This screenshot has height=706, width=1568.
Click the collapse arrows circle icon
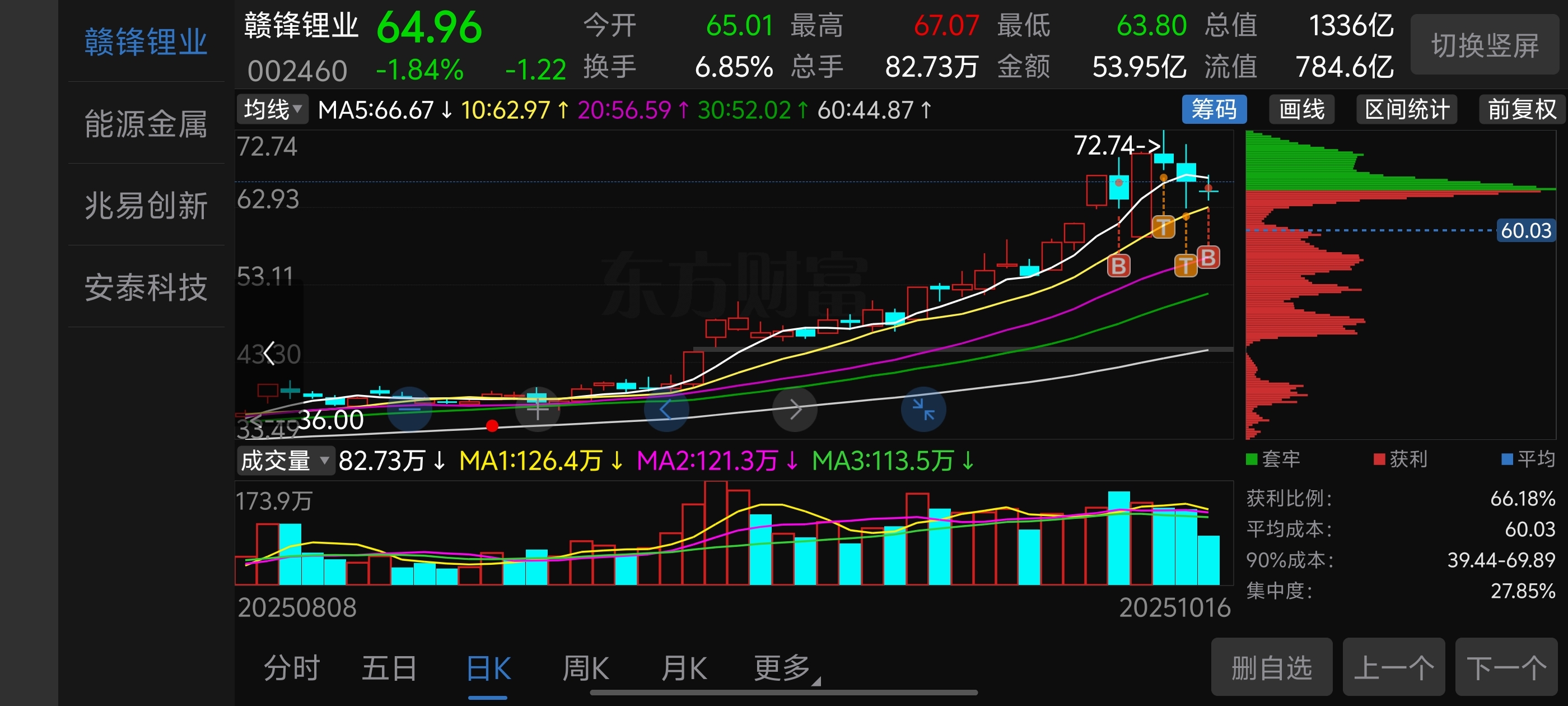[x=923, y=410]
